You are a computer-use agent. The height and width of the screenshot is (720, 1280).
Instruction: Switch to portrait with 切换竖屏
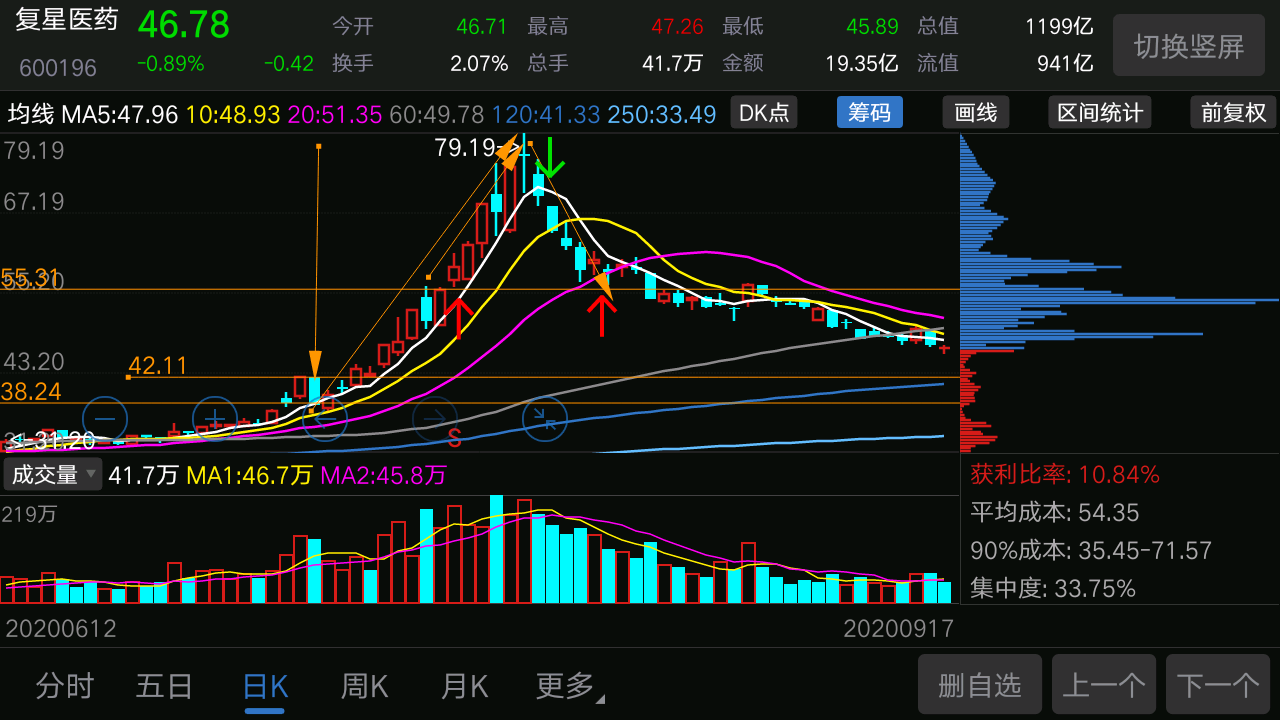point(1189,45)
